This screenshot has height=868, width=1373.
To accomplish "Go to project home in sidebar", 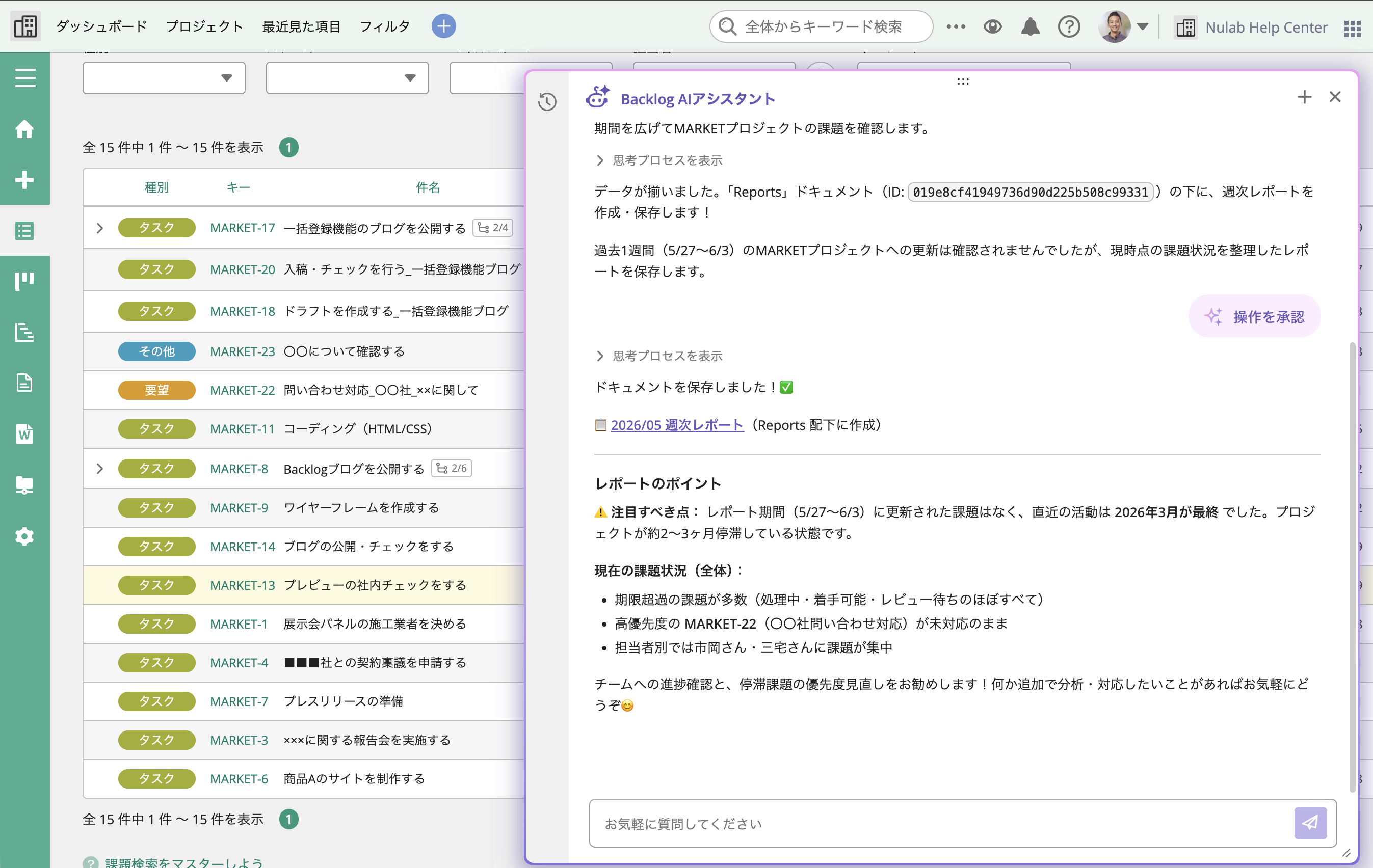I will pyautogui.click(x=24, y=129).
